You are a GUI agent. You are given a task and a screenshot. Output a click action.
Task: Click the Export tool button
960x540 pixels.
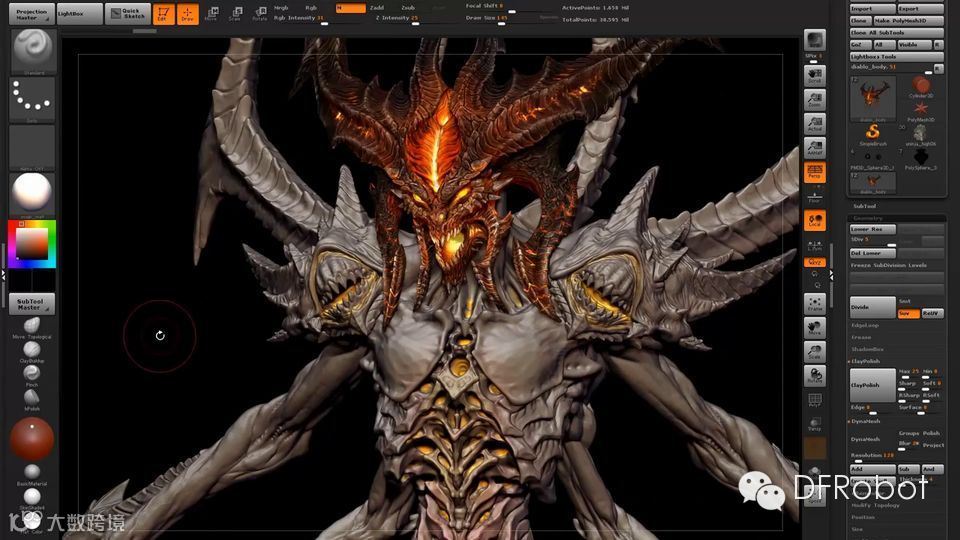[x=920, y=9]
